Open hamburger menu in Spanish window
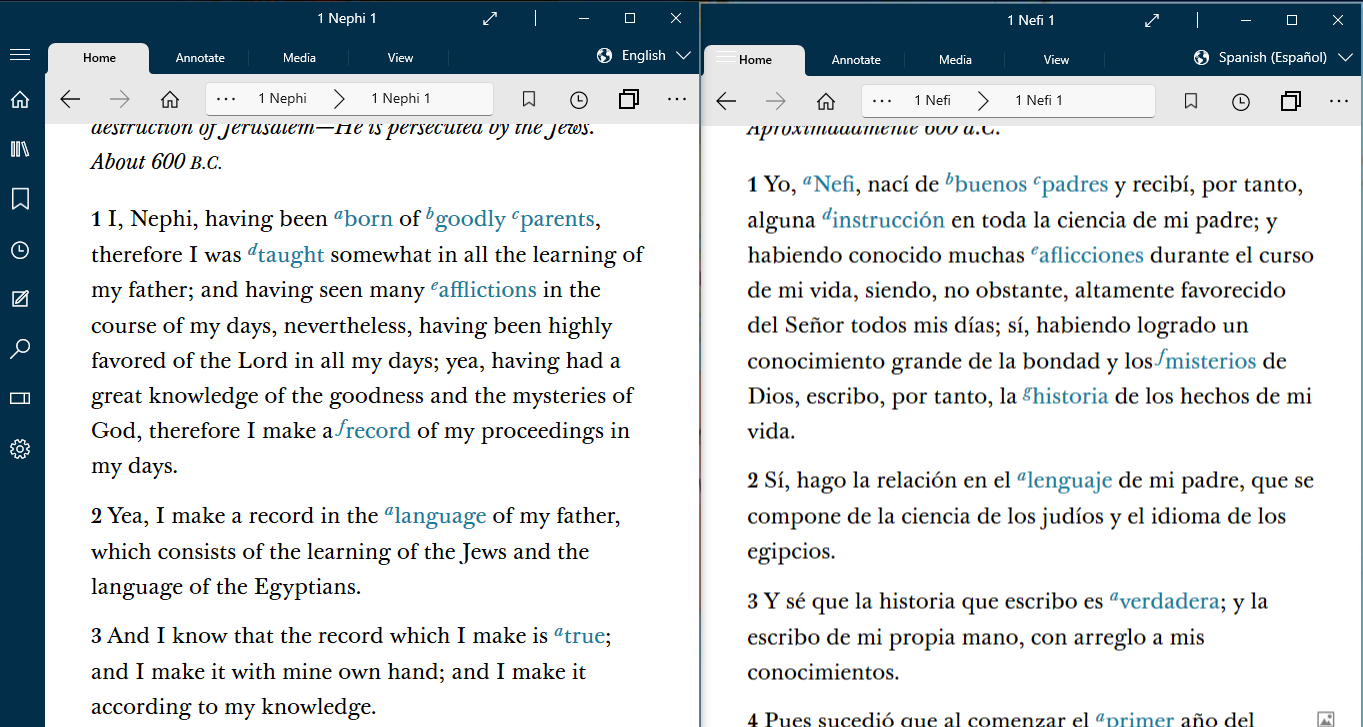This screenshot has width=1363, height=727. (x=727, y=56)
